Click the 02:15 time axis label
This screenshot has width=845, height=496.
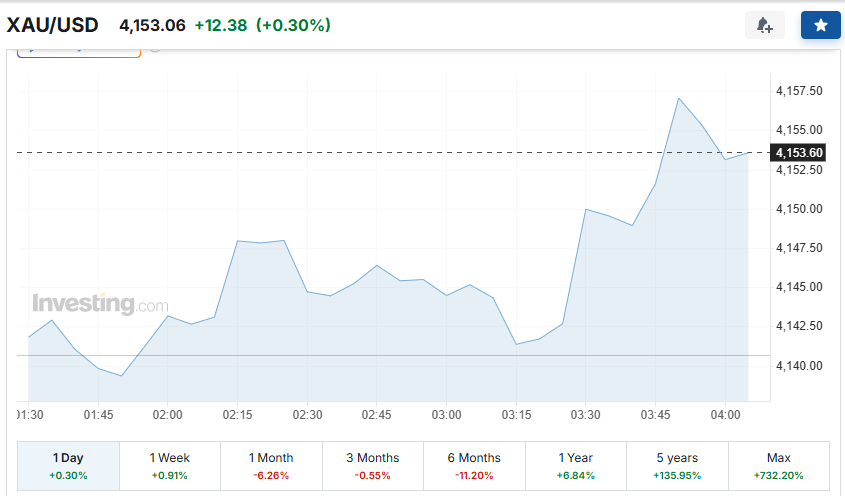point(238,415)
